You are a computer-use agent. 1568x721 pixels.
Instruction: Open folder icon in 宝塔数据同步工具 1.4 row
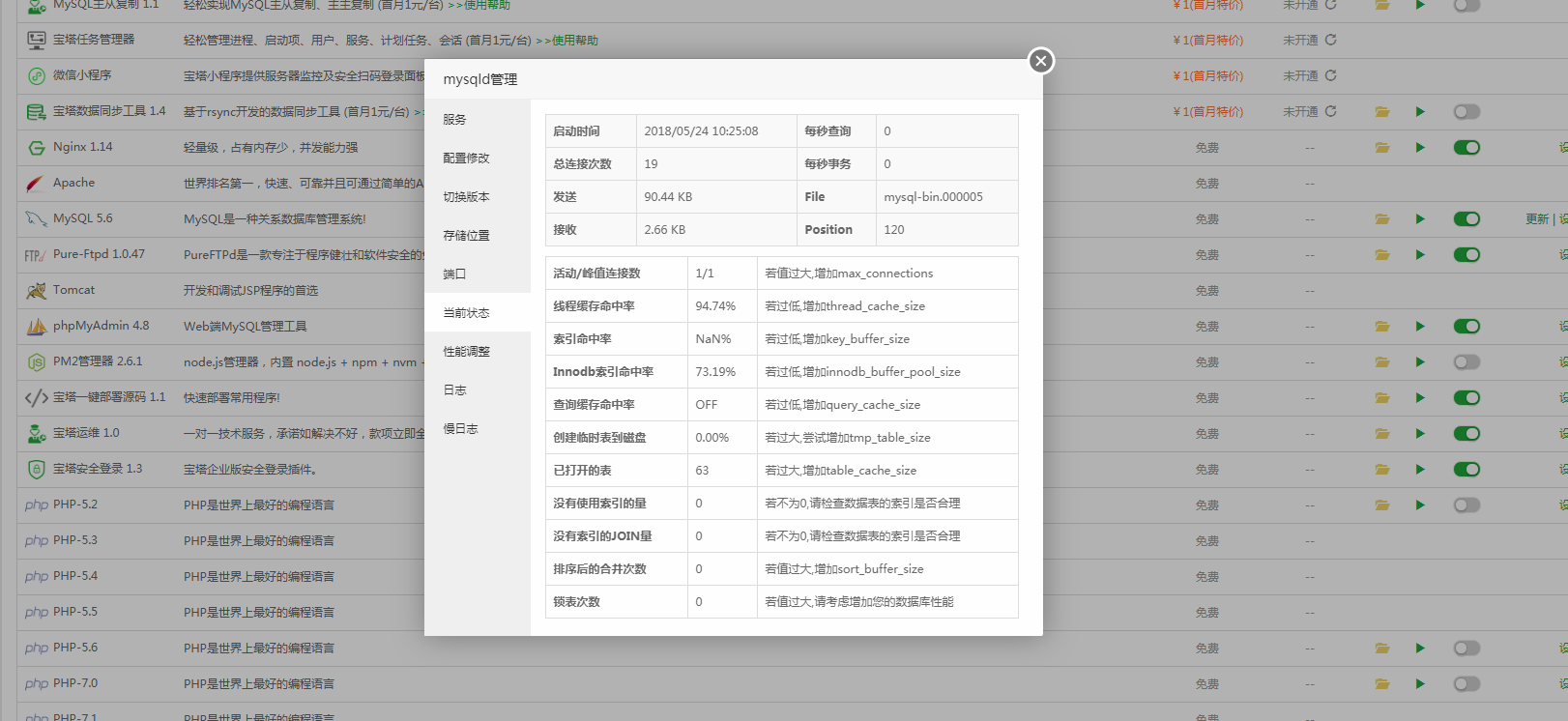pos(1382,112)
